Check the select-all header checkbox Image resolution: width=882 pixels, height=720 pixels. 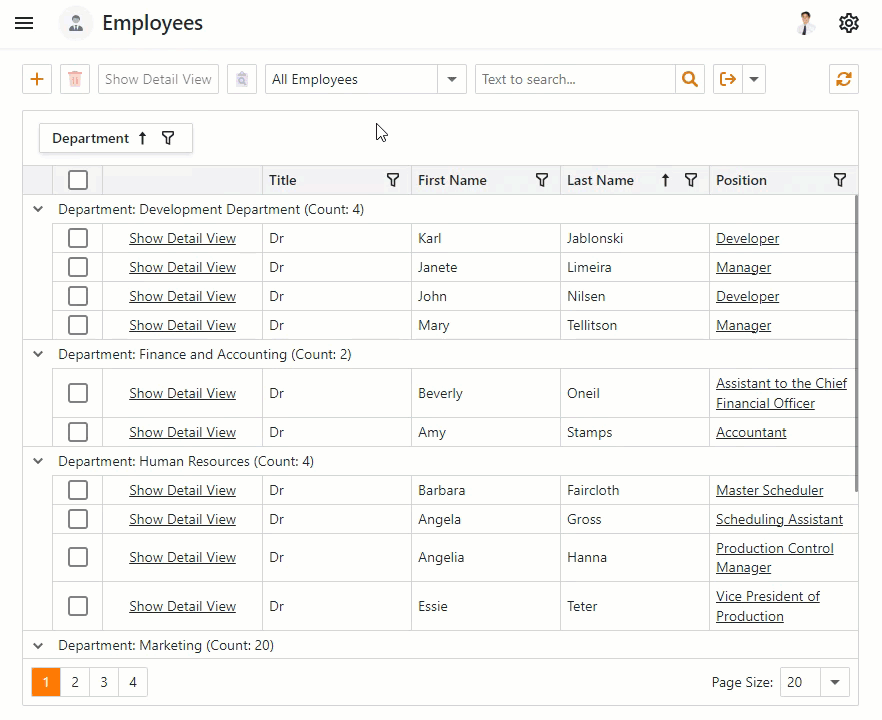click(x=78, y=180)
